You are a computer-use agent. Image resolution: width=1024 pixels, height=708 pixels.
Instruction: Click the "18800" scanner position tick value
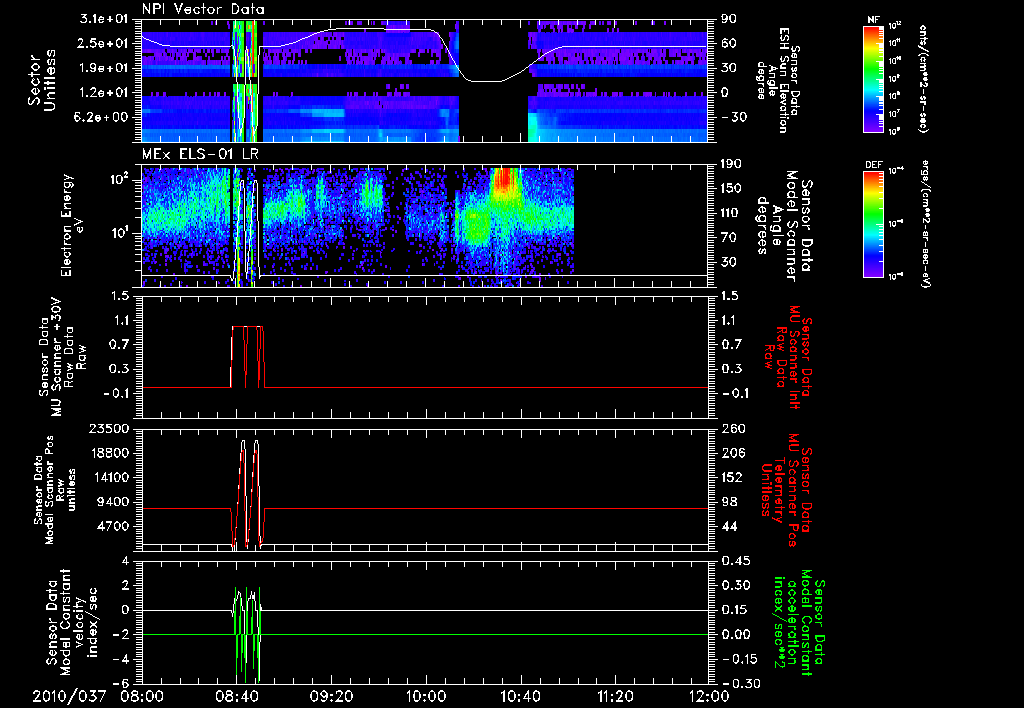108,453
